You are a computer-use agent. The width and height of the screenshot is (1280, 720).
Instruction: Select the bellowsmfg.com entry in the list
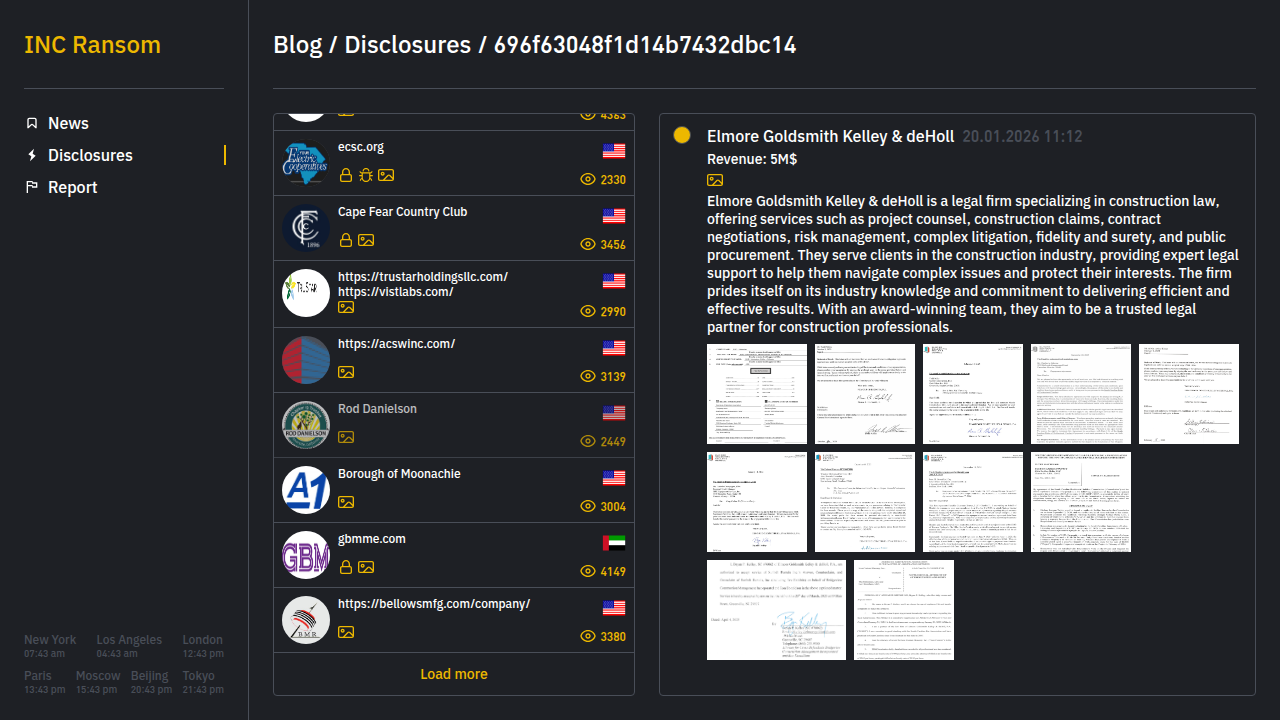(433, 604)
